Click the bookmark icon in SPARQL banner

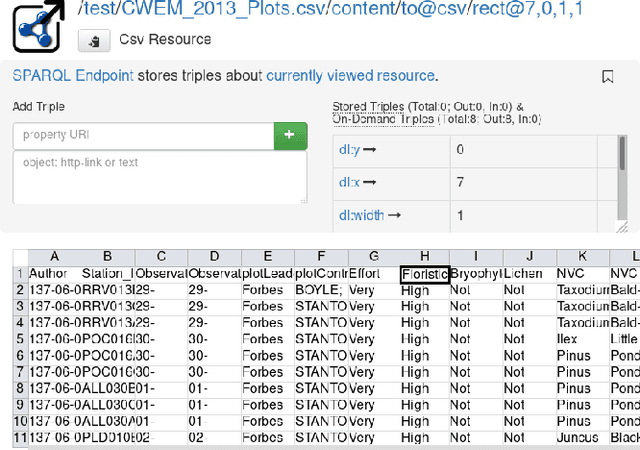click(607, 76)
